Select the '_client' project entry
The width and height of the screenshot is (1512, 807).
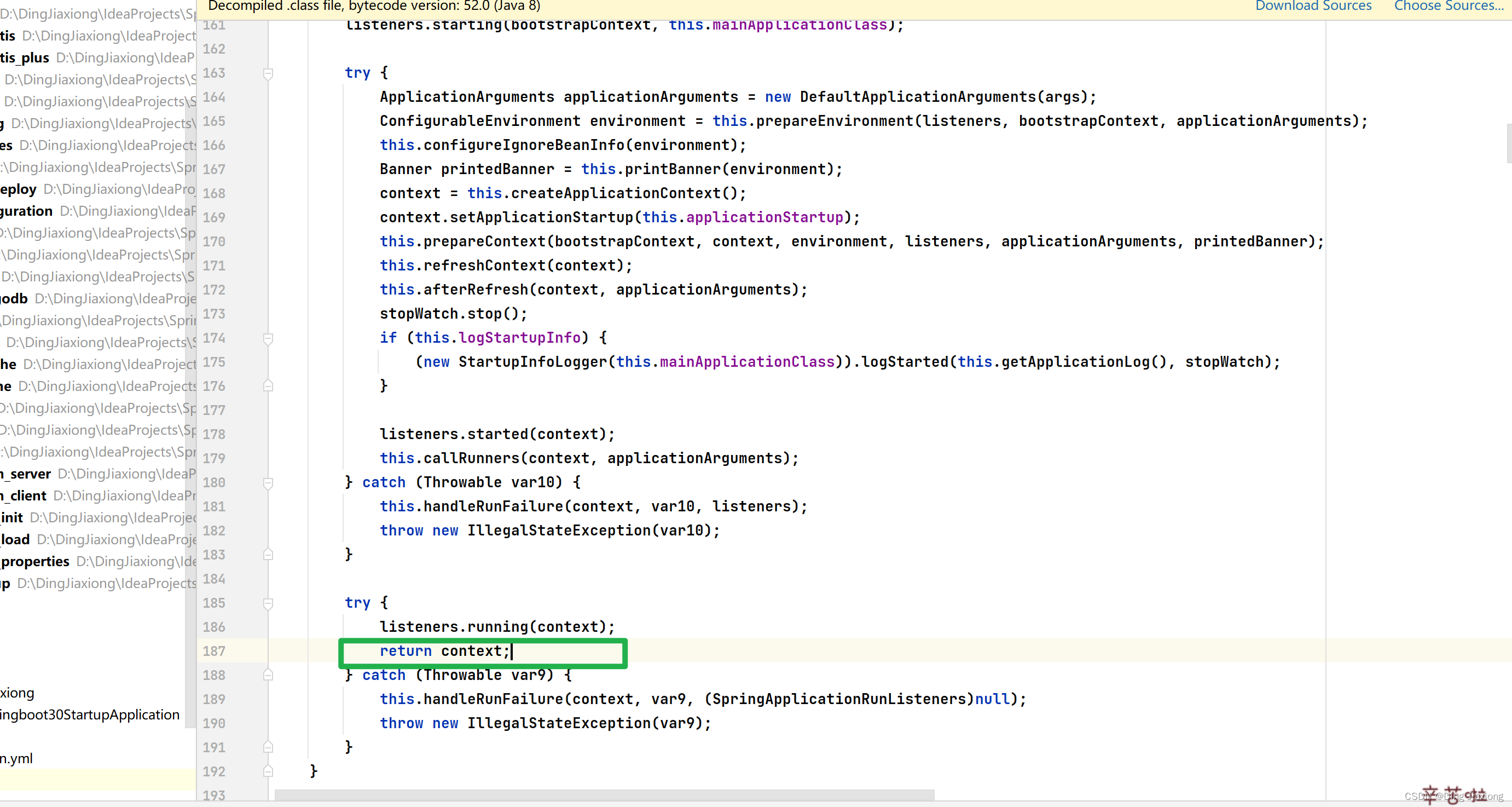(97, 495)
